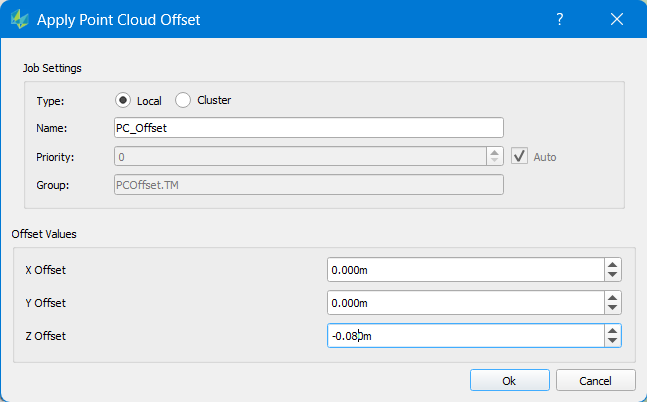The height and width of the screenshot is (402, 647).
Task: Lower Z Offset with the down arrow
Action: (x=613, y=341)
